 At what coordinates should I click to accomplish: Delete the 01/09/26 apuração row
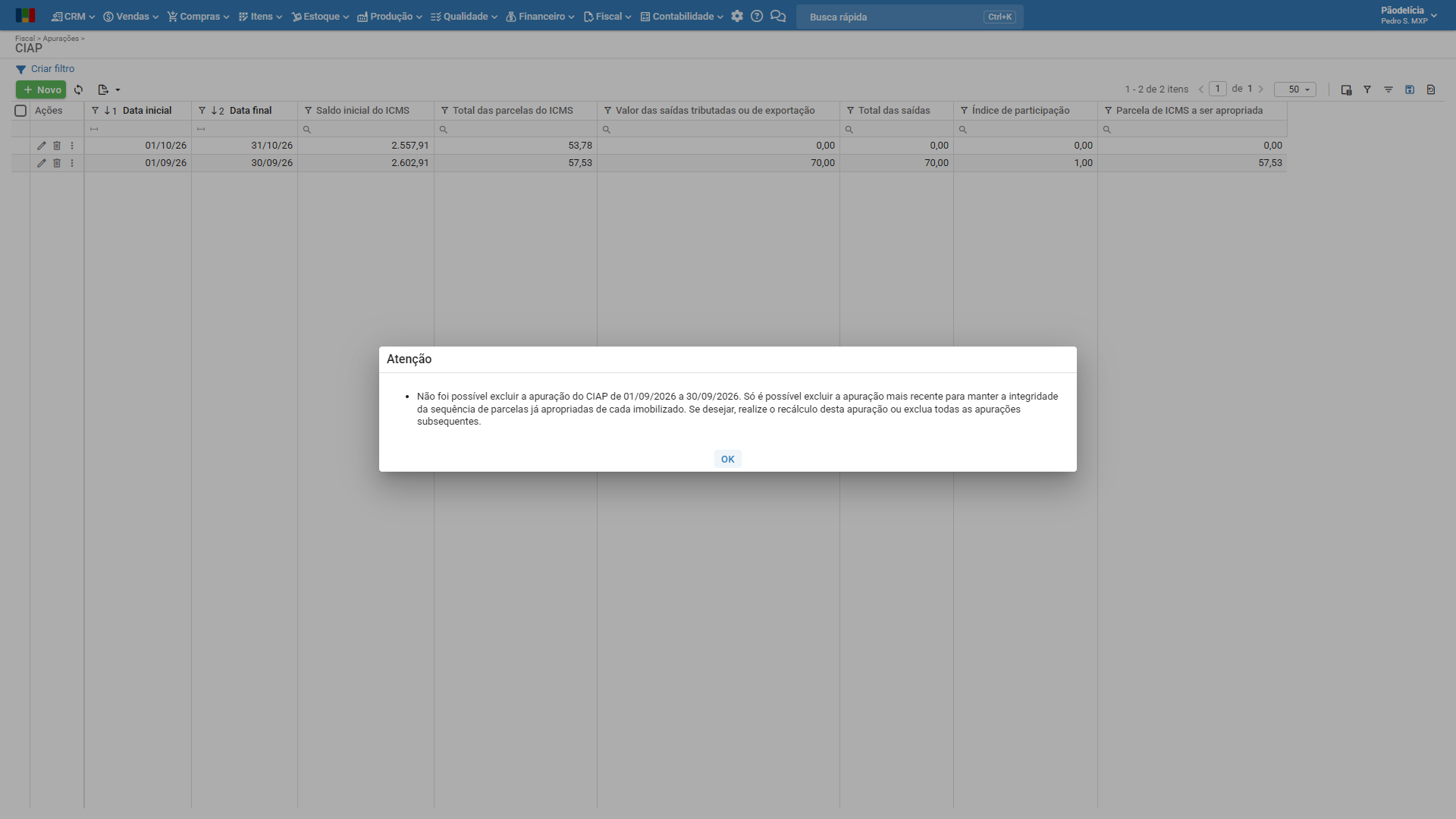coord(57,163)
